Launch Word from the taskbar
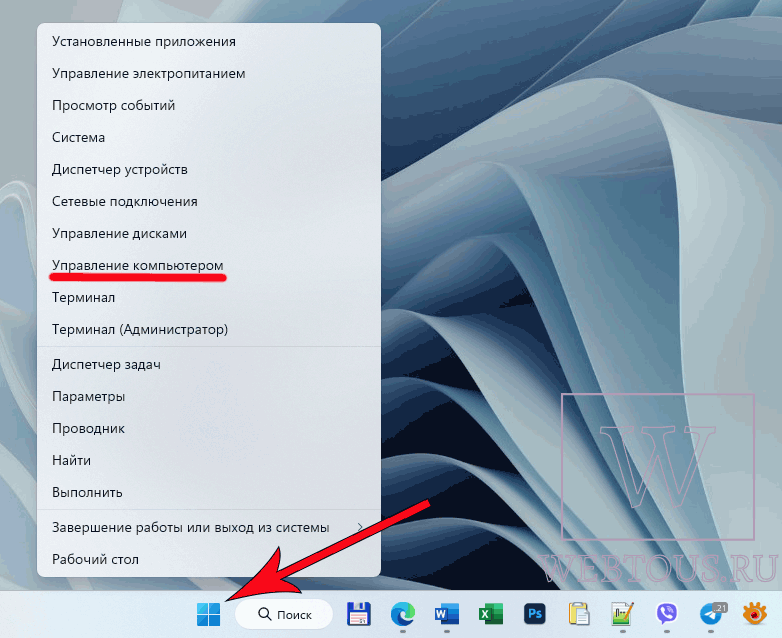 pos(447,614)
